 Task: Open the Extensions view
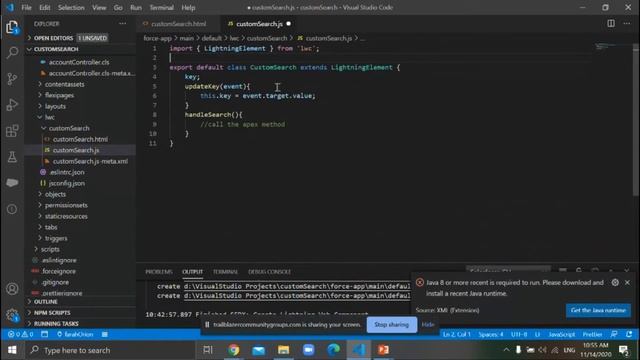point(12,131)
